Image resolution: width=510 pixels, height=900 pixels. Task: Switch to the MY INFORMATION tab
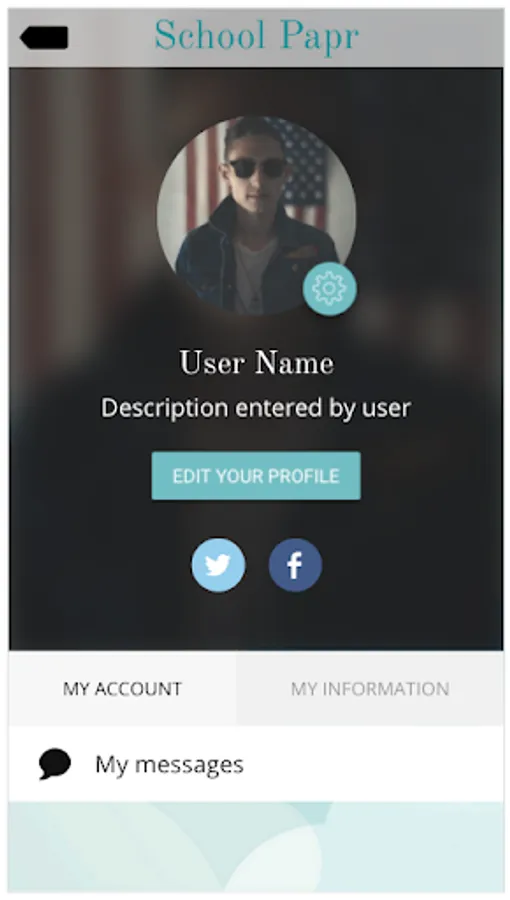click(370, 688)
